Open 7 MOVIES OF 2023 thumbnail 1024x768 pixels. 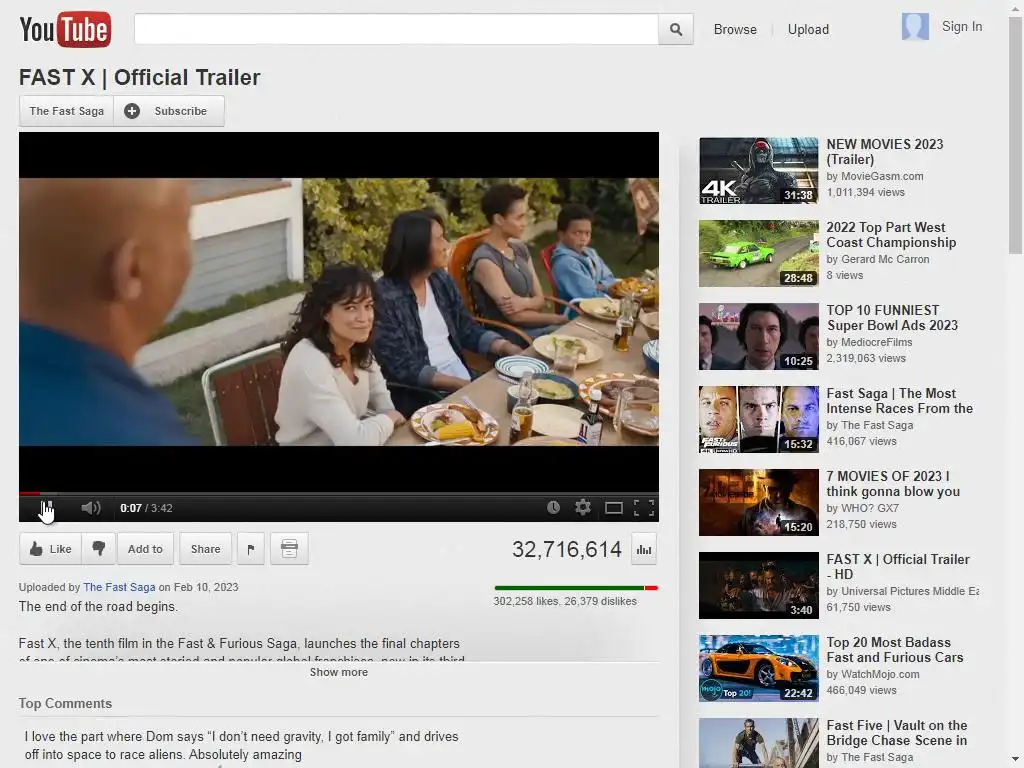point(758,502)
